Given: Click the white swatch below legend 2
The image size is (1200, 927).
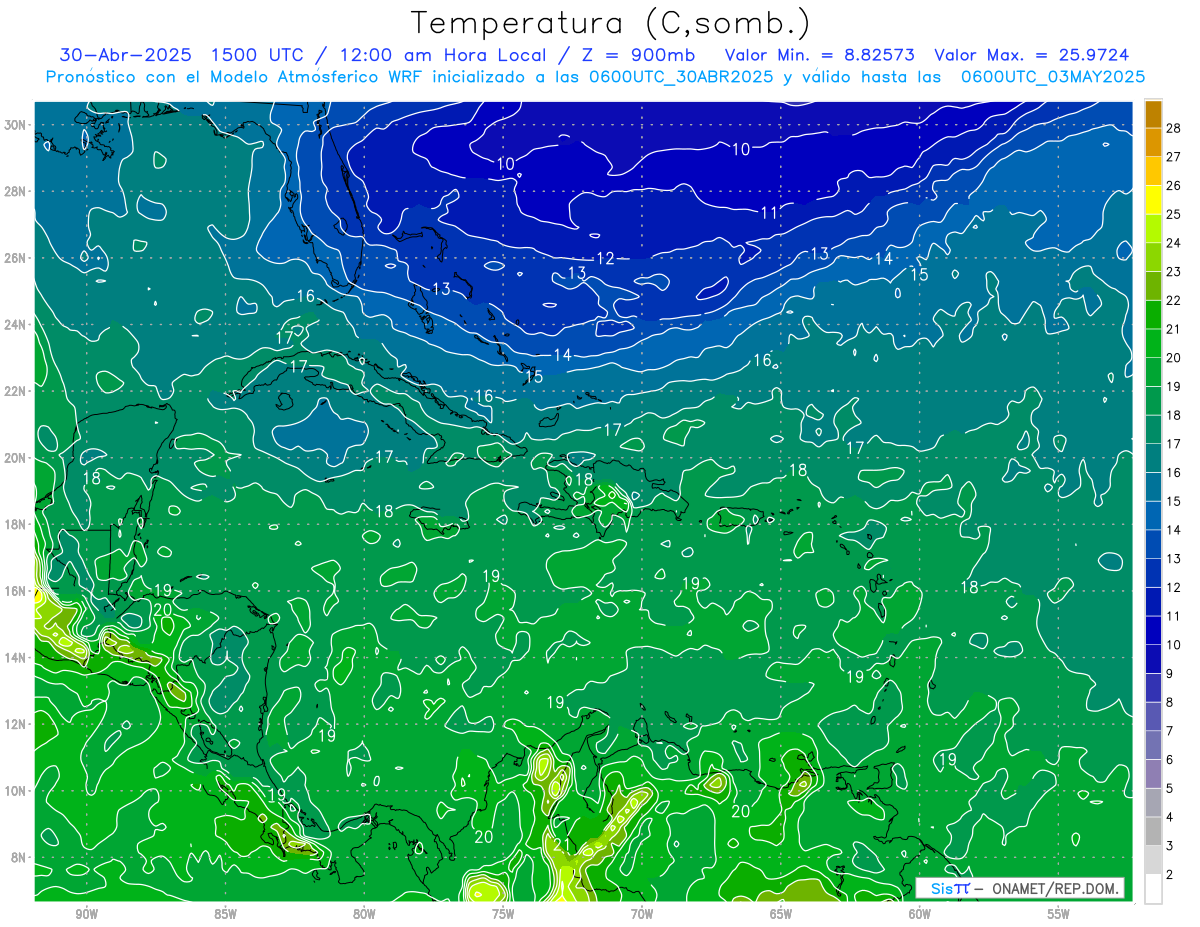Looking at the screenshot, I should [1153, 888].
